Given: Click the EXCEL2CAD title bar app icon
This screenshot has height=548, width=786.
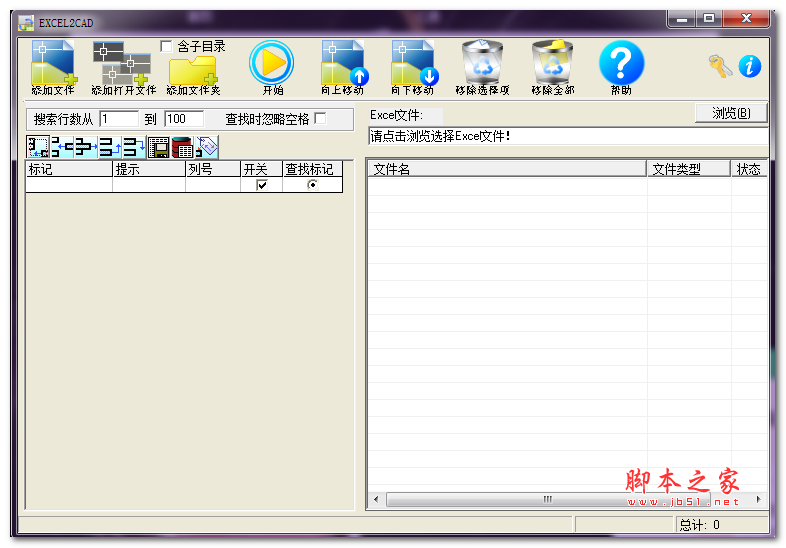Looking at the screenshot, I should [26, 23].
